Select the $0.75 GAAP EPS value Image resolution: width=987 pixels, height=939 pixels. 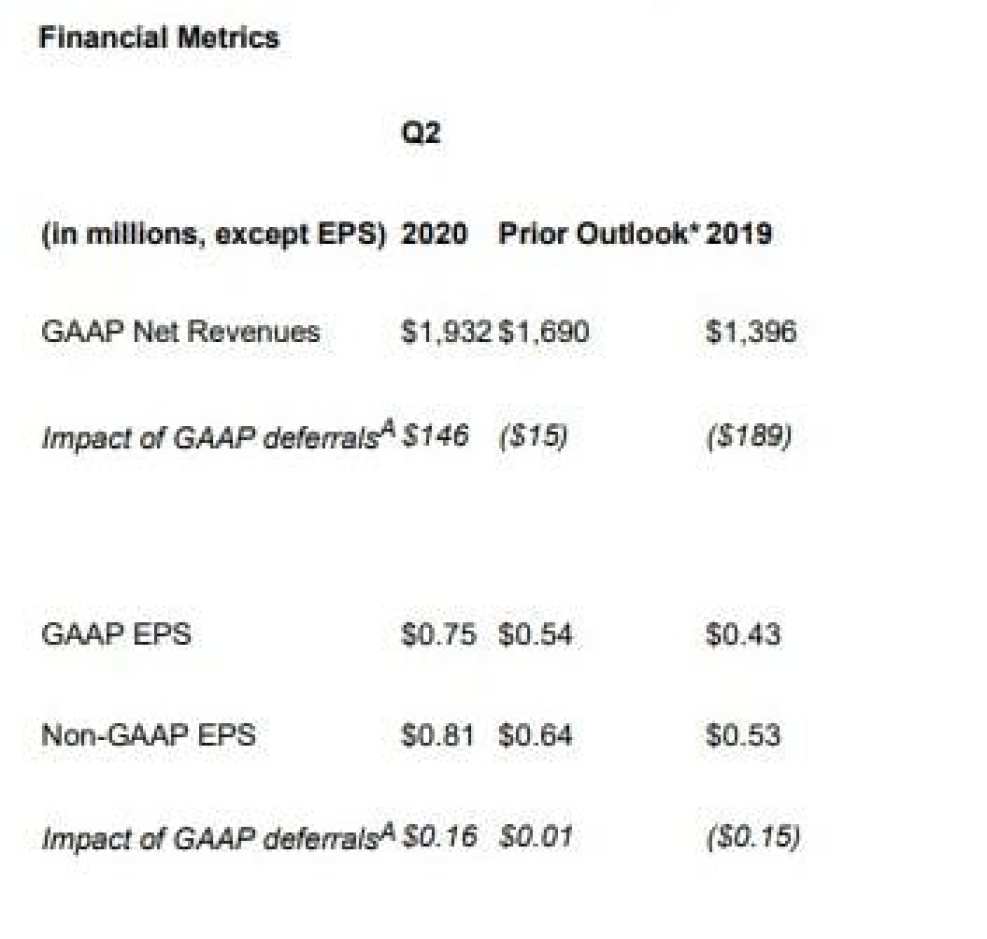tap(438, 634)
